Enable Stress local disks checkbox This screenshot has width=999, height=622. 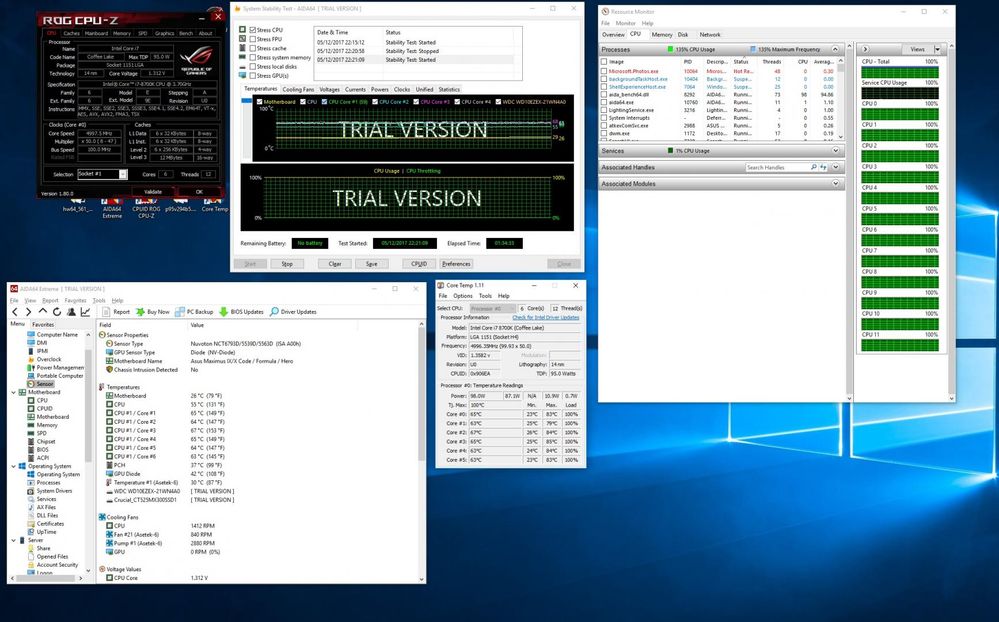tap(253, 66)
